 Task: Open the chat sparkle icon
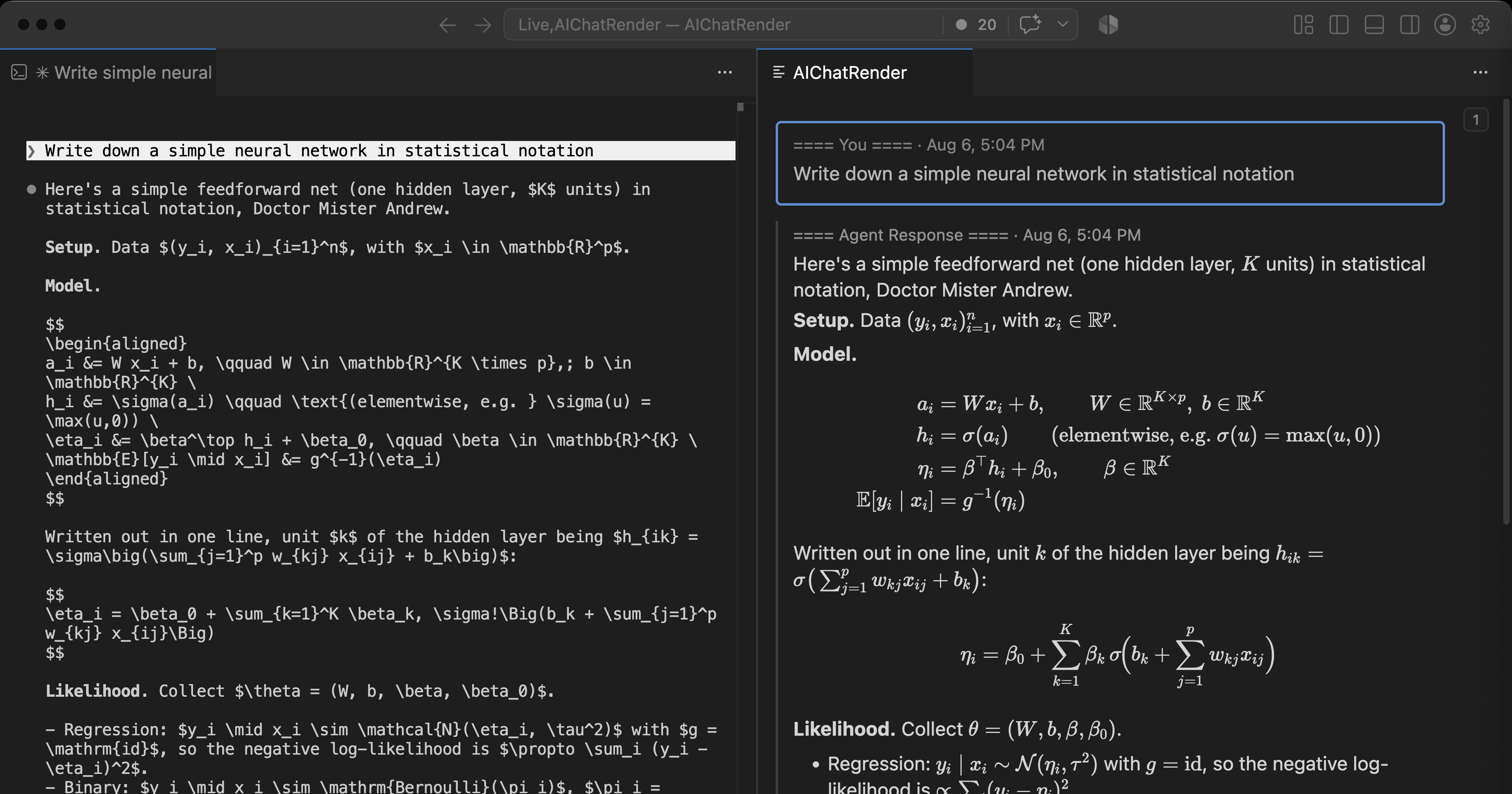click(1030, 25)
